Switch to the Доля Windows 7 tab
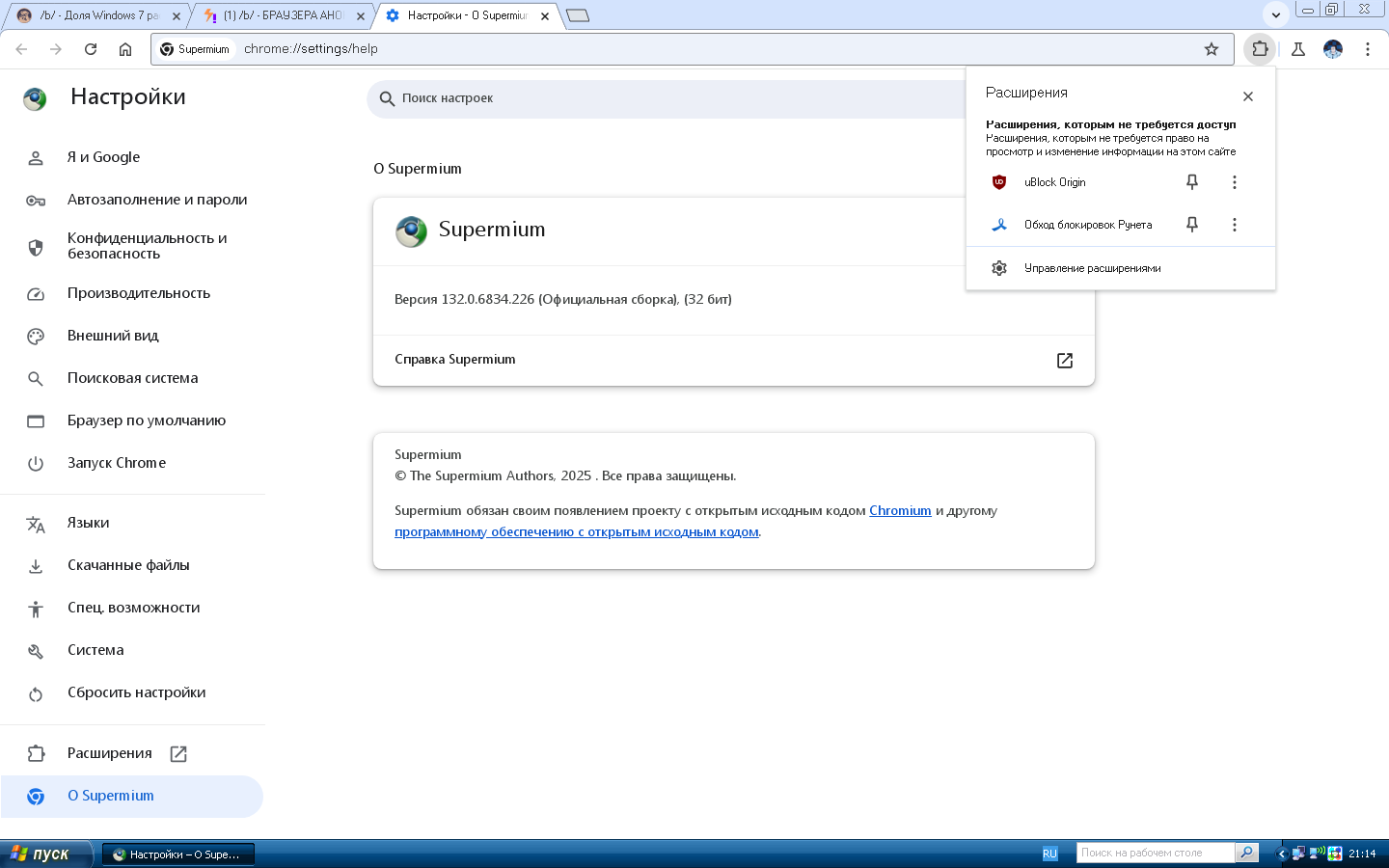 pos(98,15)
